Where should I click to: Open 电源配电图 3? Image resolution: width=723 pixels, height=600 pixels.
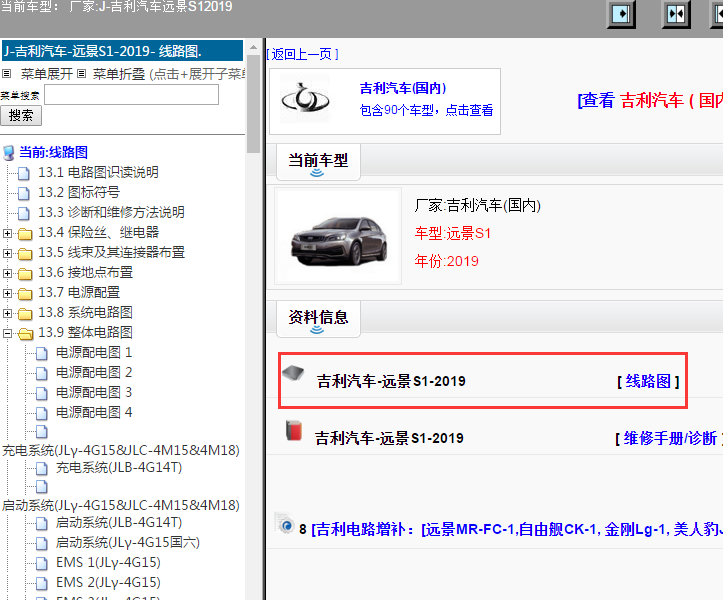tap(94, 392)
